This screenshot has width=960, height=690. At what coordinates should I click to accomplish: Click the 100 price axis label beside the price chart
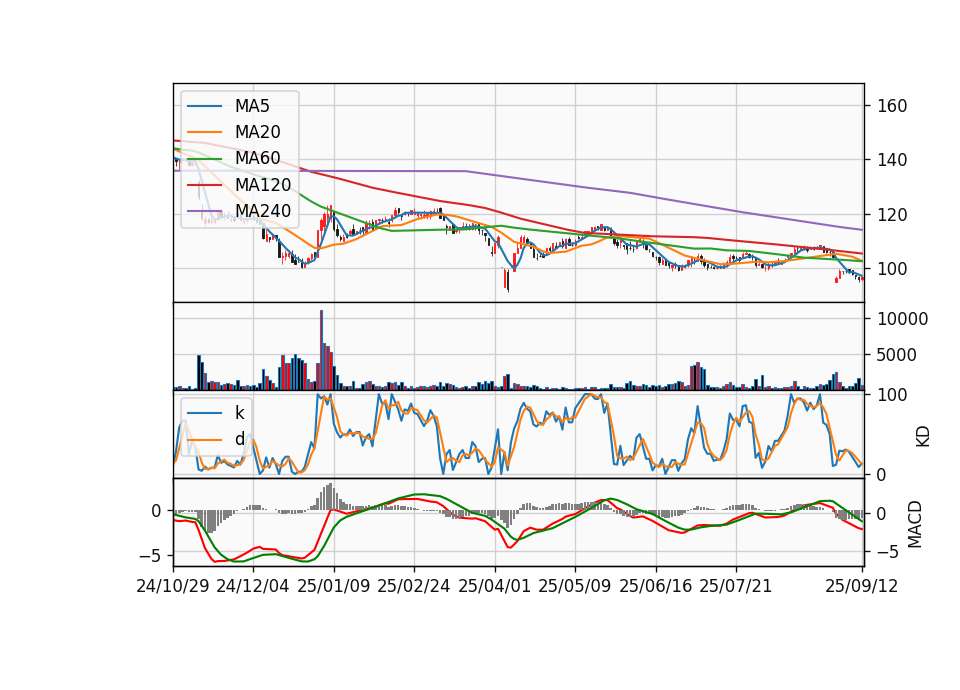point(892,269)
